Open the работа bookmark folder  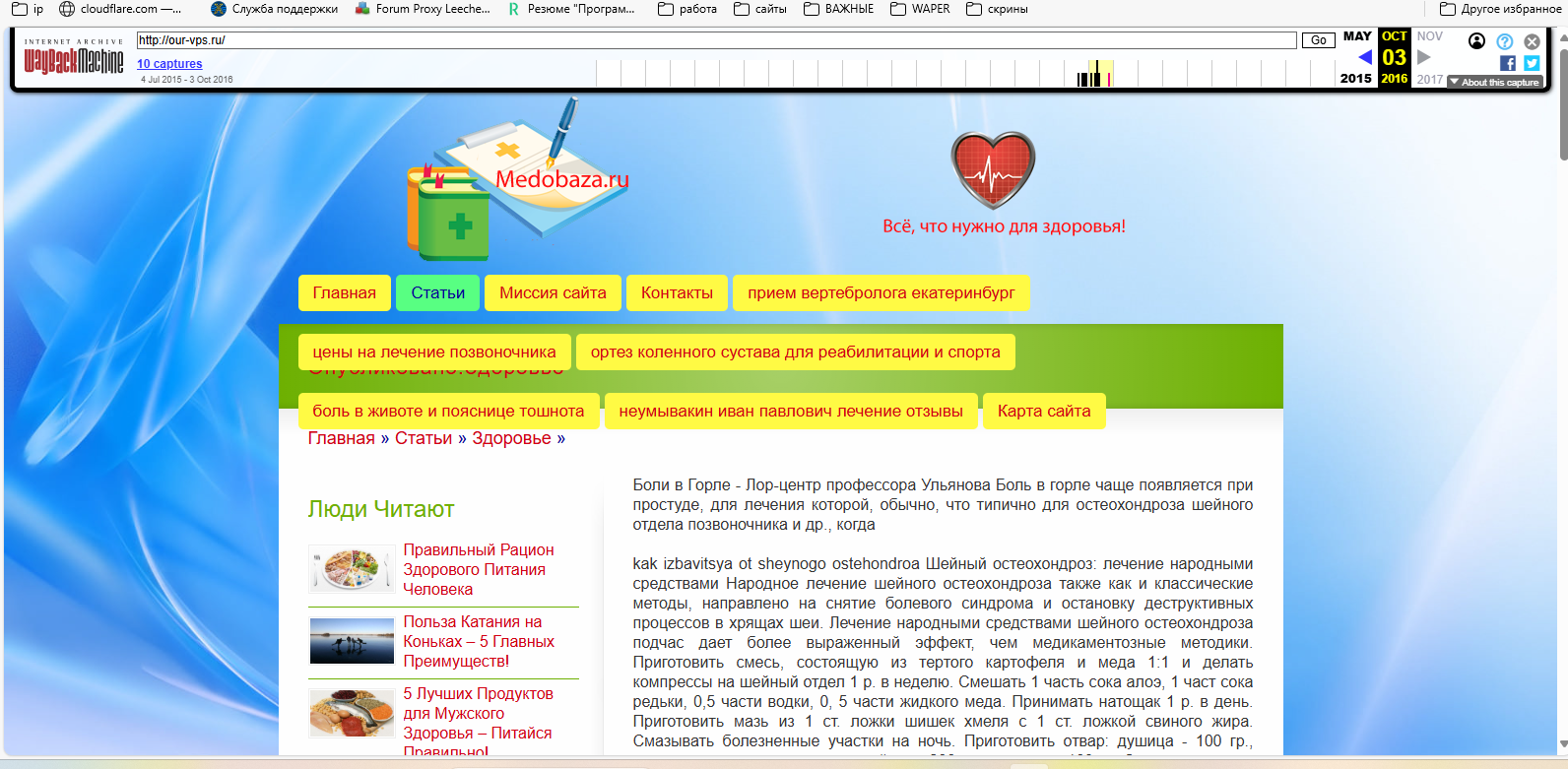click(x=687, y=9)
